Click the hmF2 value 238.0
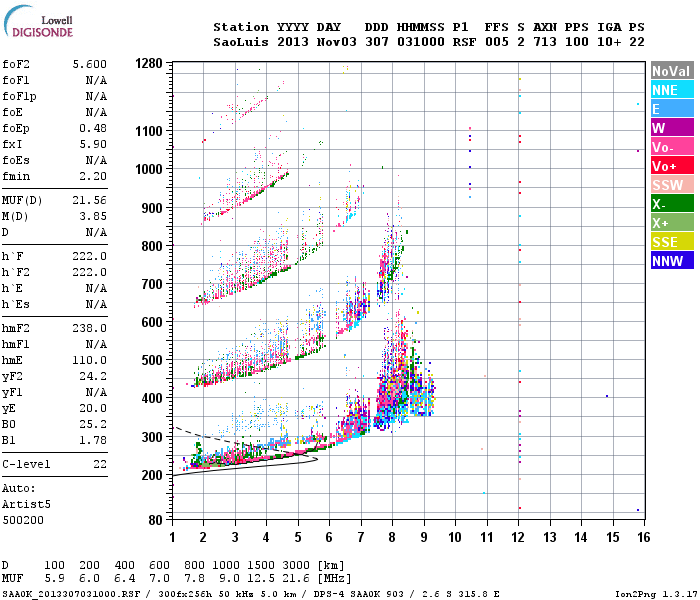Viewport: 700px width, 600px height. pos(90,328)
